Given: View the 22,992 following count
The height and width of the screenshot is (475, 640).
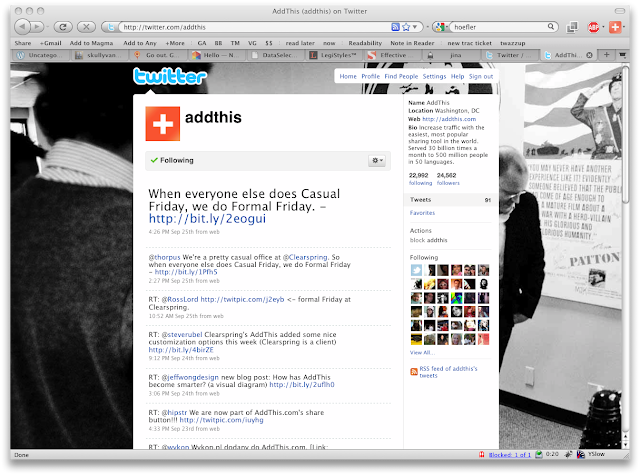Looking at the screenshot, I should (420, 179).
